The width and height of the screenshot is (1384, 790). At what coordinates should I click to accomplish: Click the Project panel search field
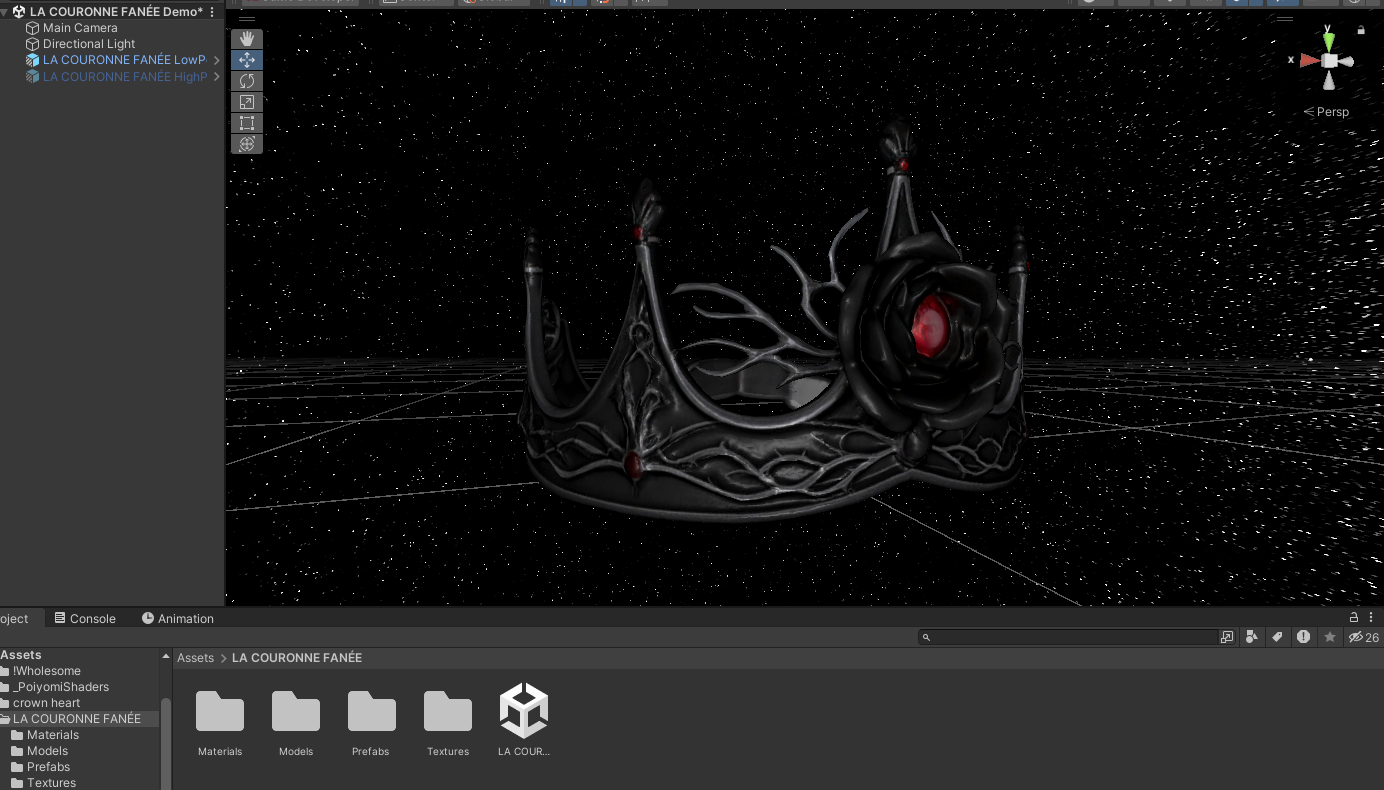(x=1068, y=637)
